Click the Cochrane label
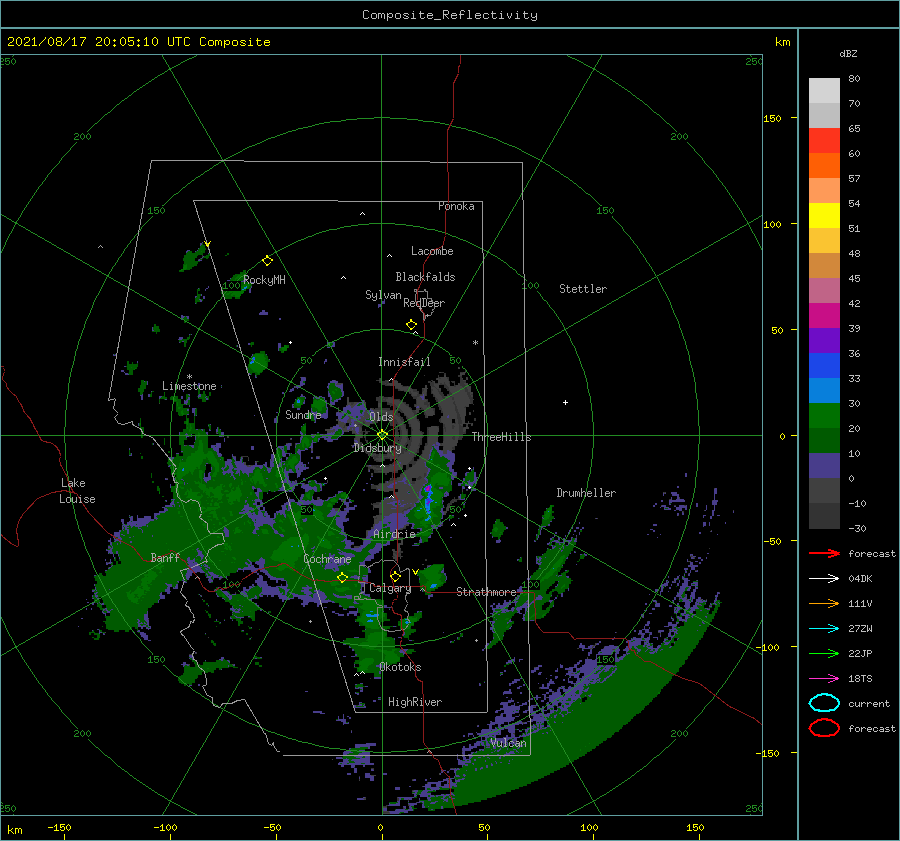The height and width of the screenshot is (841, 900). coord(327,559)
